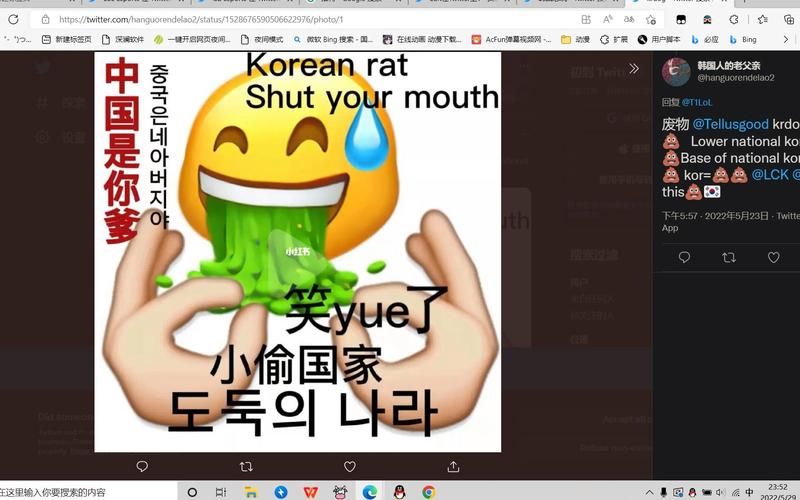The height and width of the screenshot is (500, 800).
Task: Open the QQ penguin icon in taskbar
Action: click(399, 492)
